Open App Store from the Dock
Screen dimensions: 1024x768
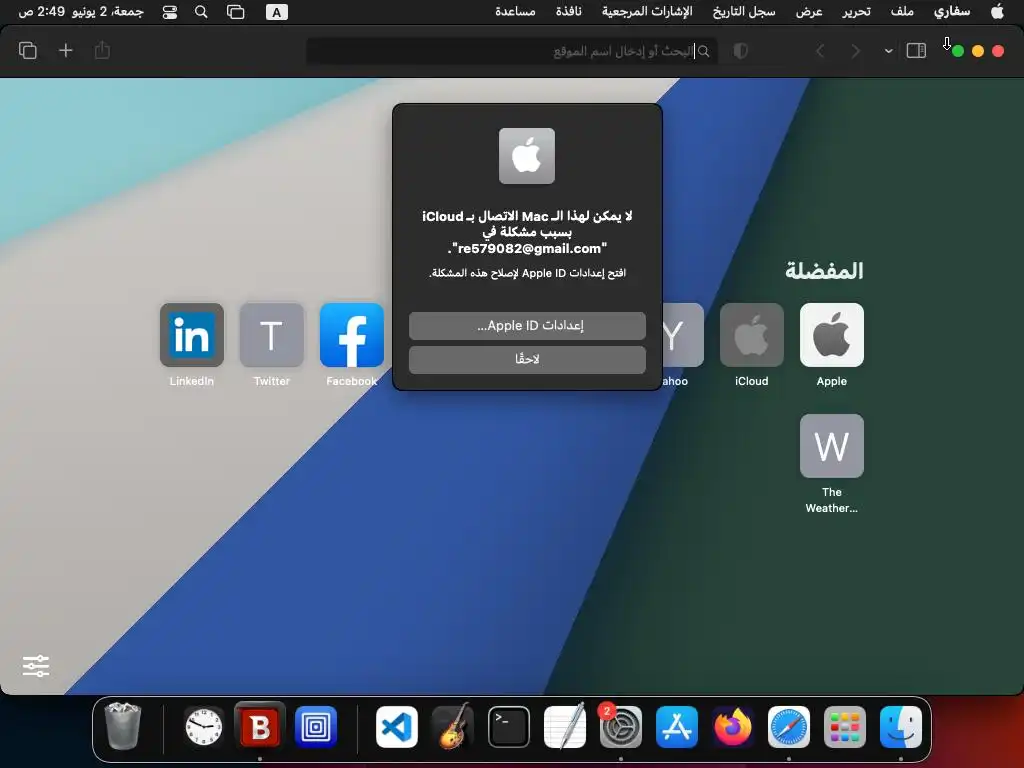[x=677, y=727]
